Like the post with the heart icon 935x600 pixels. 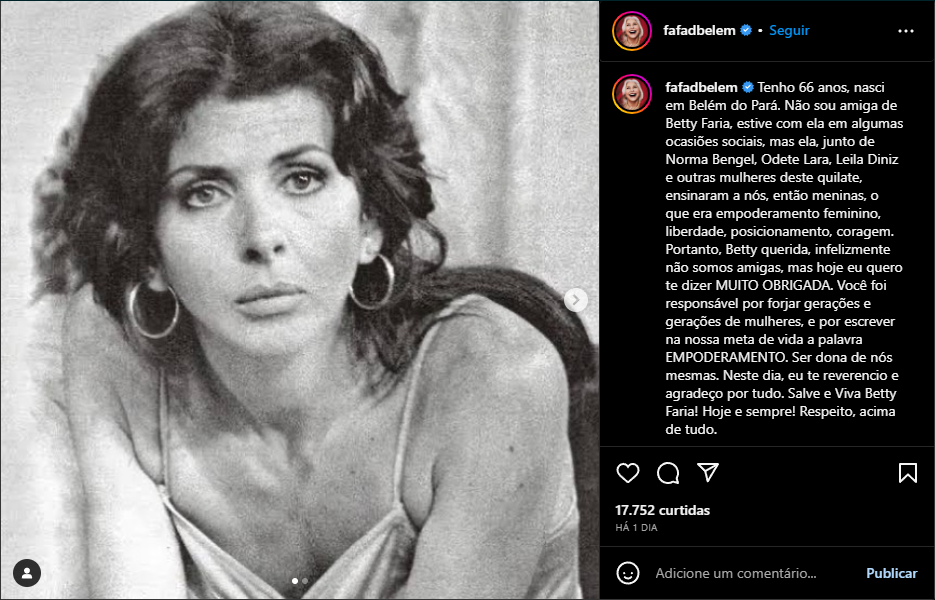pos(628,473)
